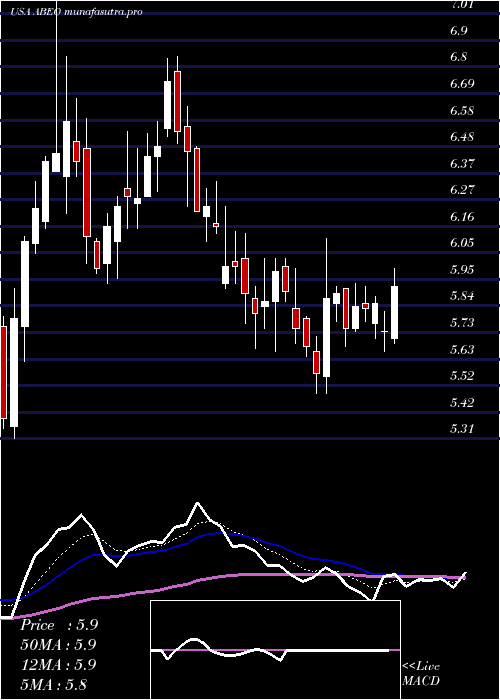Screen dimensions: 500x700
Task: Click the '<<Live MACD' label
Action: [421, 674]
